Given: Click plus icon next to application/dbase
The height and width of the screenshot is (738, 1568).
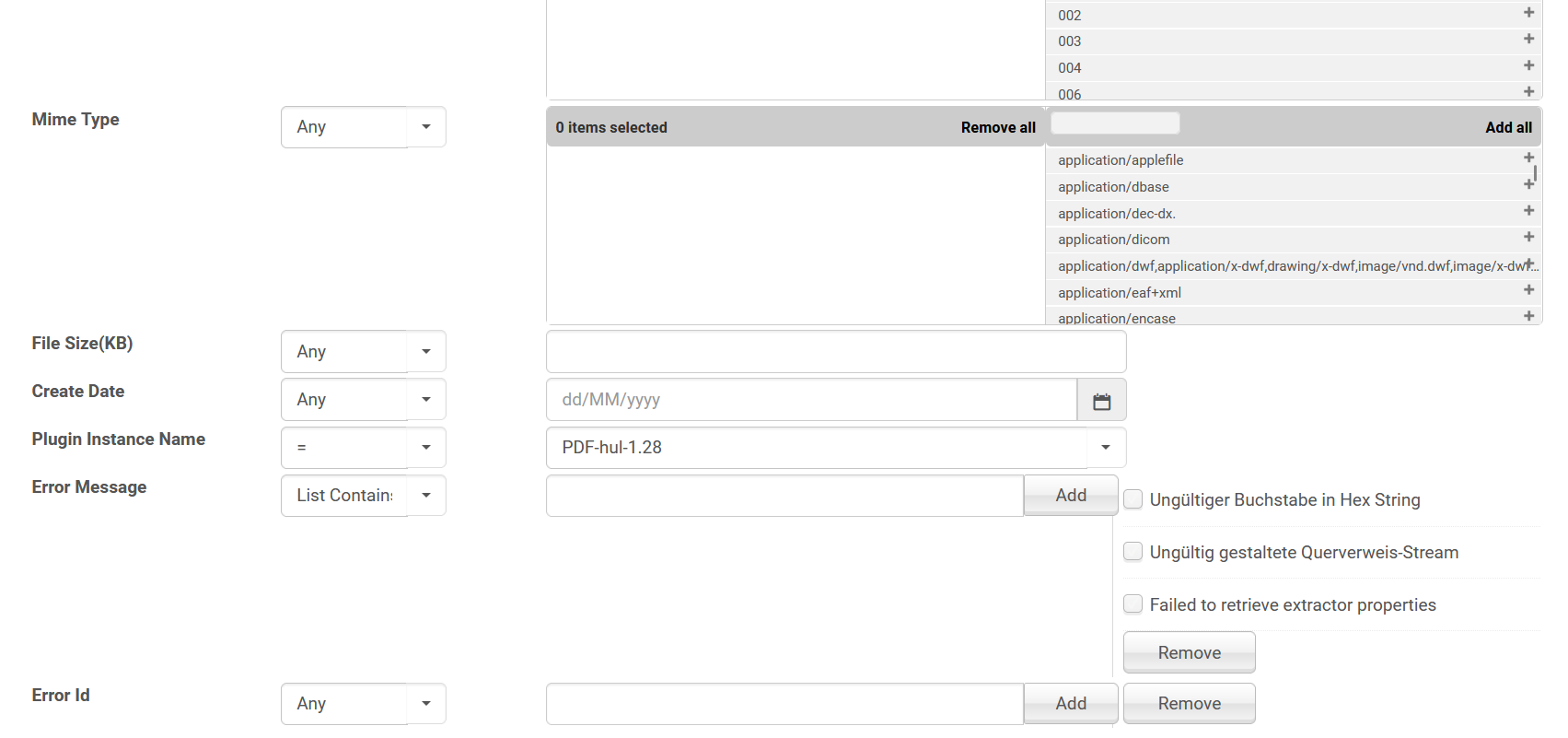Looking at the screenshot, I should 1528,184.
